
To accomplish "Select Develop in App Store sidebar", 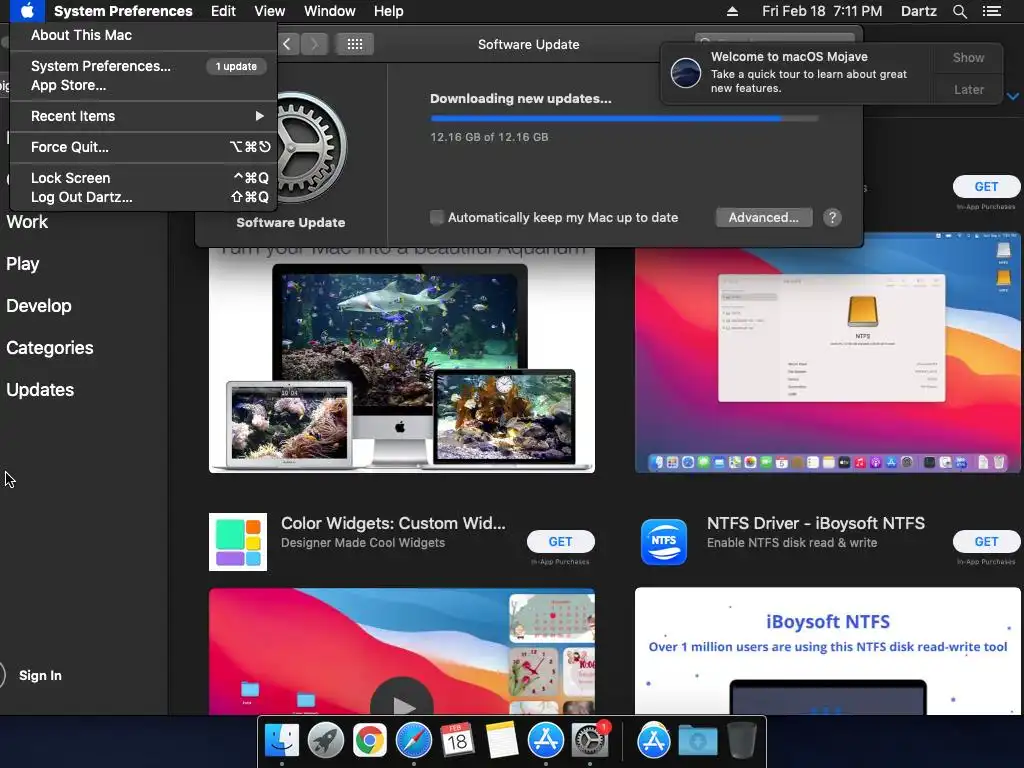I will [x=39, y=306].
